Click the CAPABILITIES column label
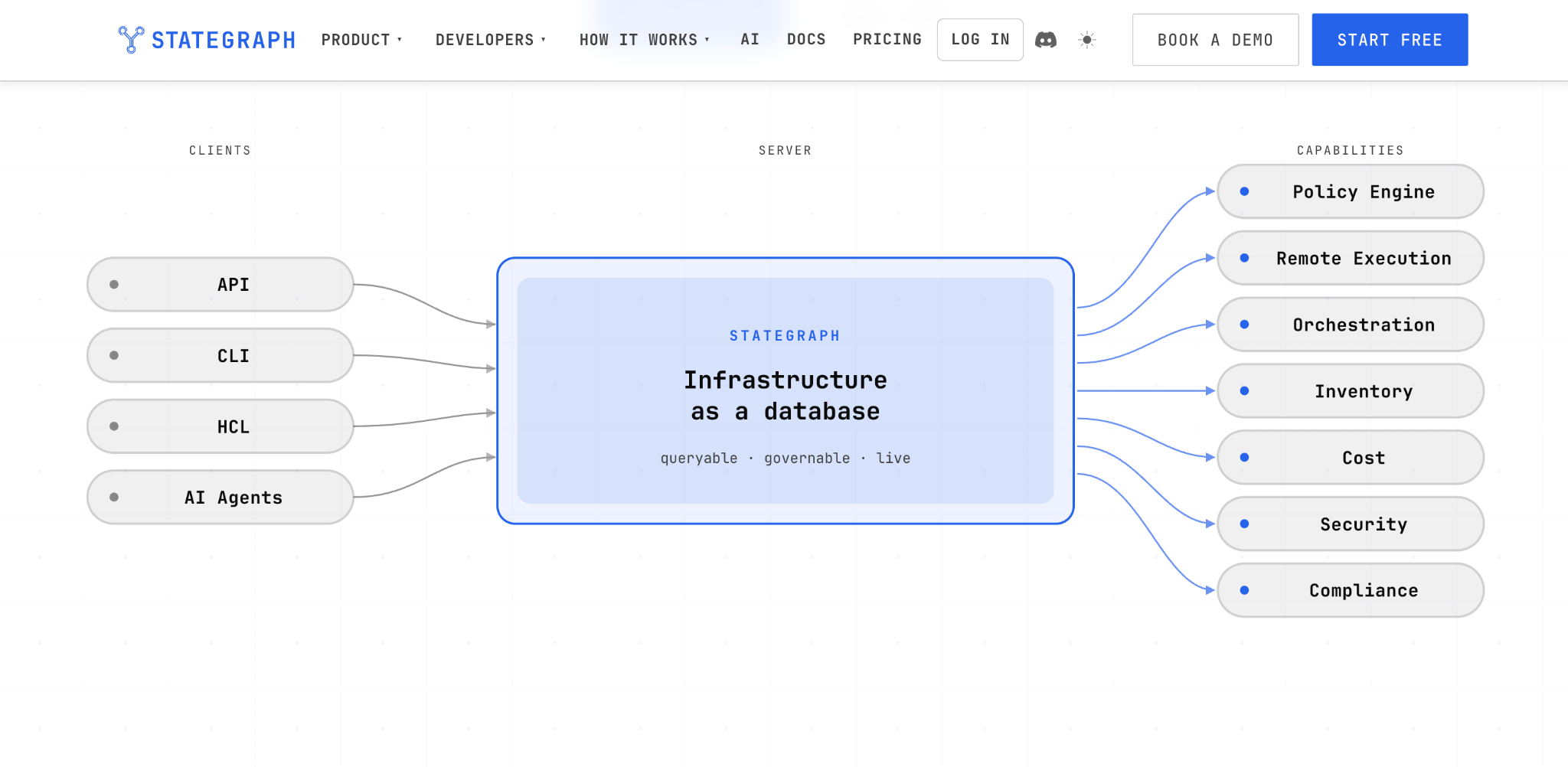The height and width of the screenshot is (767, 1568). pyautogui.click(x=1351, y=151)
